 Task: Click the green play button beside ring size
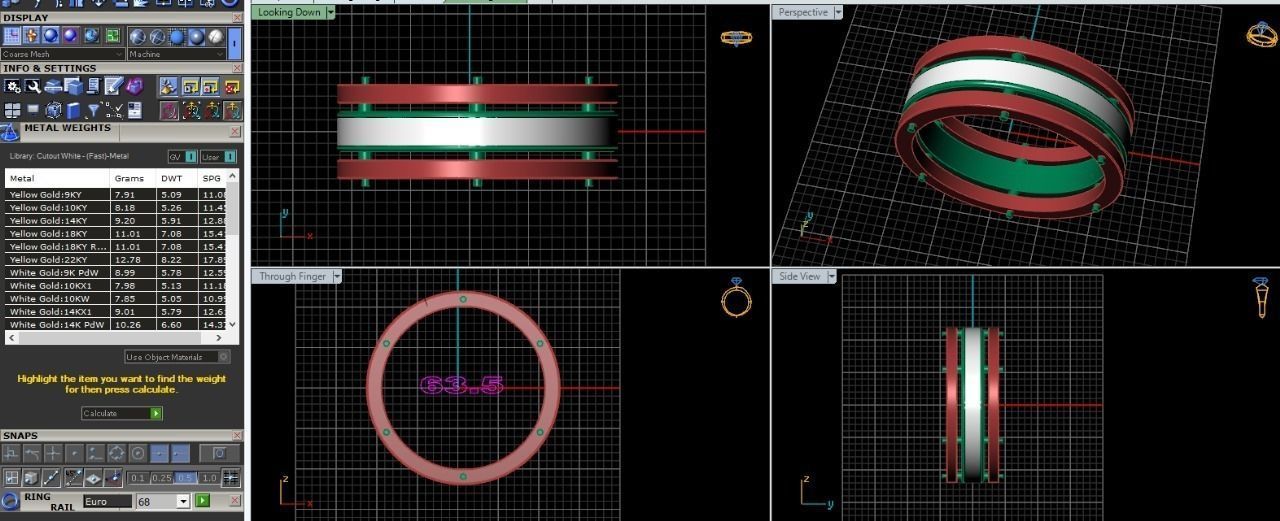click(202, 500)
